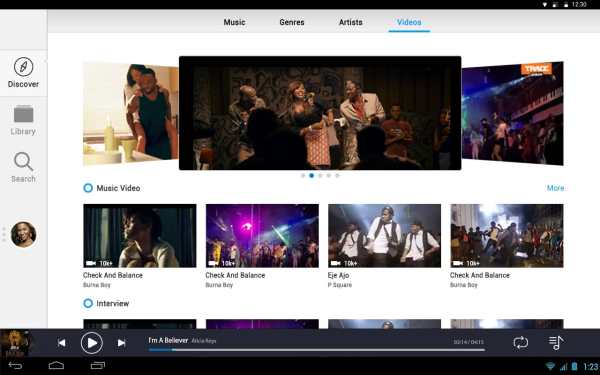Viewport: 600px width, 375px height.
Task: Select the fifth carousel page dot
Action: coord(337,176)
